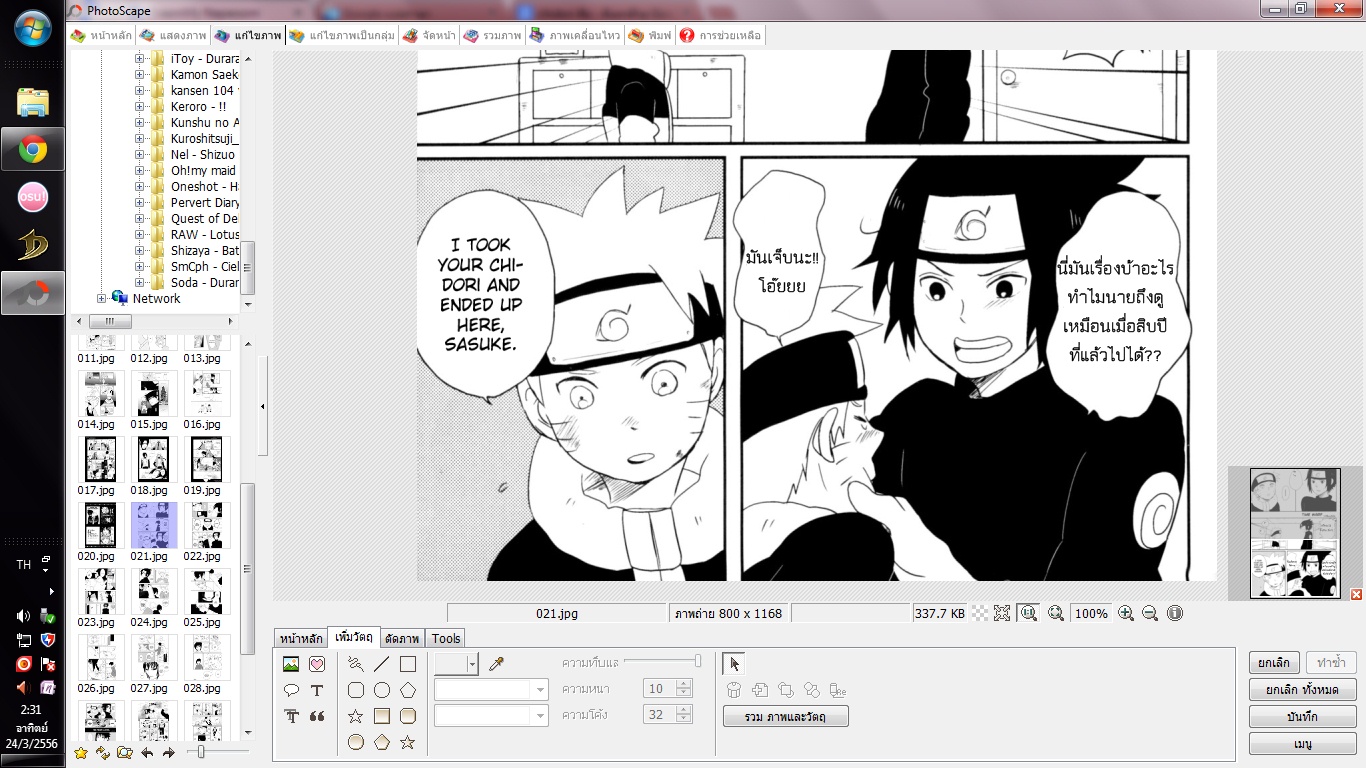Open the จัดหน้า page tab
This screenshot has height=768, width=1366.
pos(429,36)
